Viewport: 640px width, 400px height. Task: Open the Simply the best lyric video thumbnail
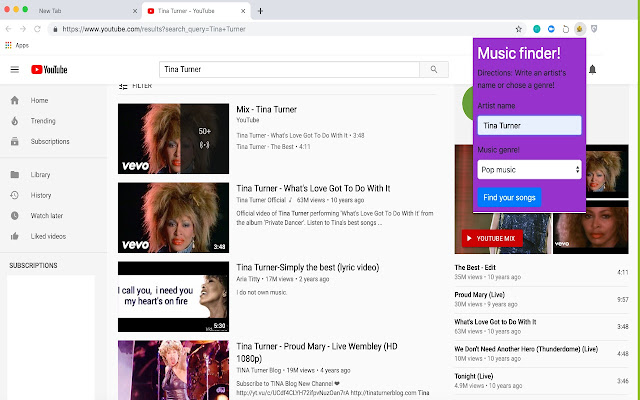(x=173, y=297)
